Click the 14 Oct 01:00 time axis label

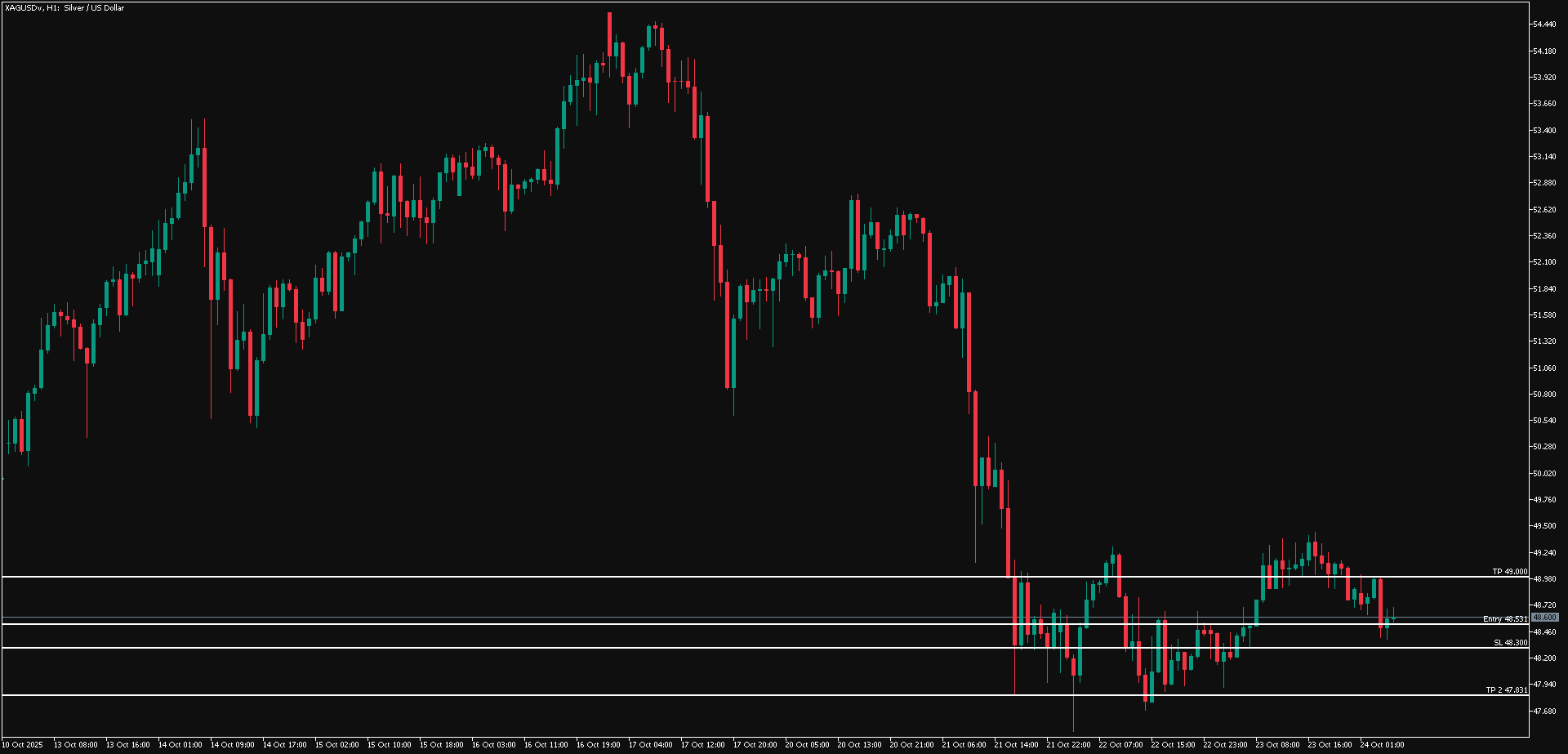[x=180, y=745]
